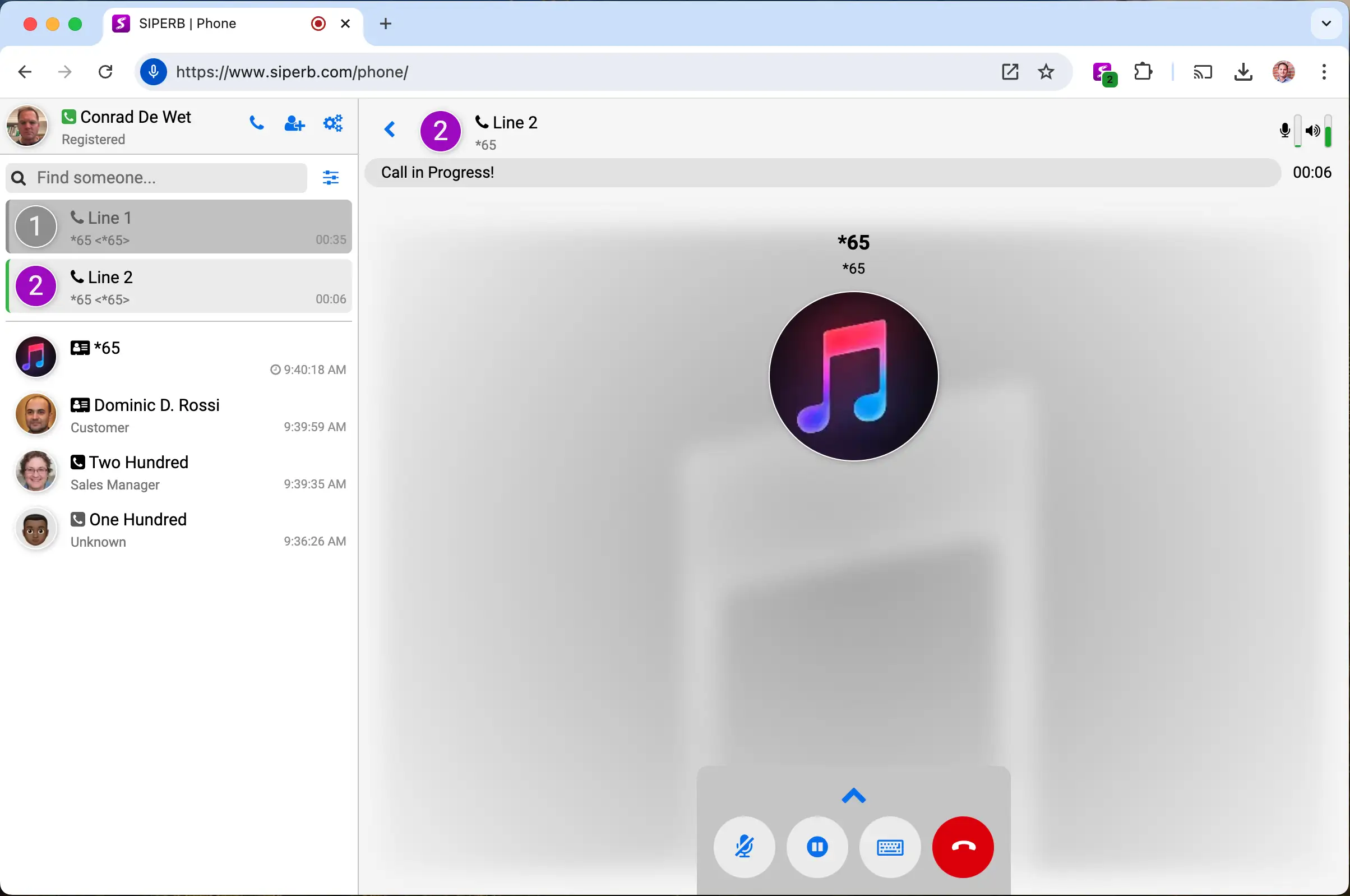Open browser downloads
The image size is (1350, 896).
[x=1243, y=72]
